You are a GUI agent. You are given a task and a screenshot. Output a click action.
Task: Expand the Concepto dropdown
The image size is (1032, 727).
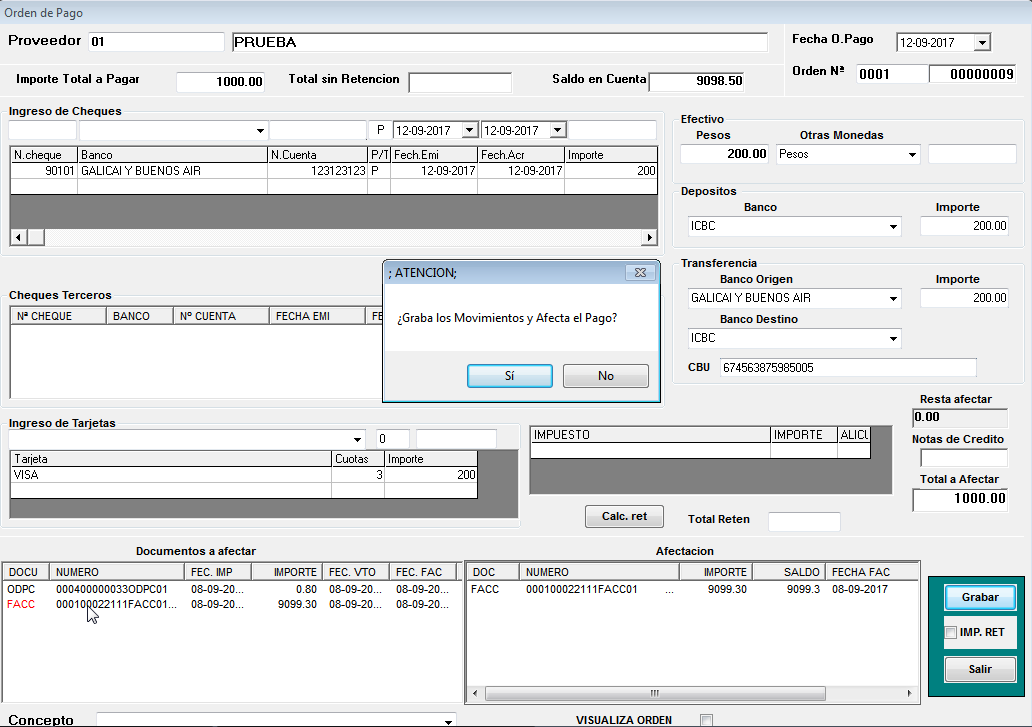pyautogui.click(x=448, y=721)
